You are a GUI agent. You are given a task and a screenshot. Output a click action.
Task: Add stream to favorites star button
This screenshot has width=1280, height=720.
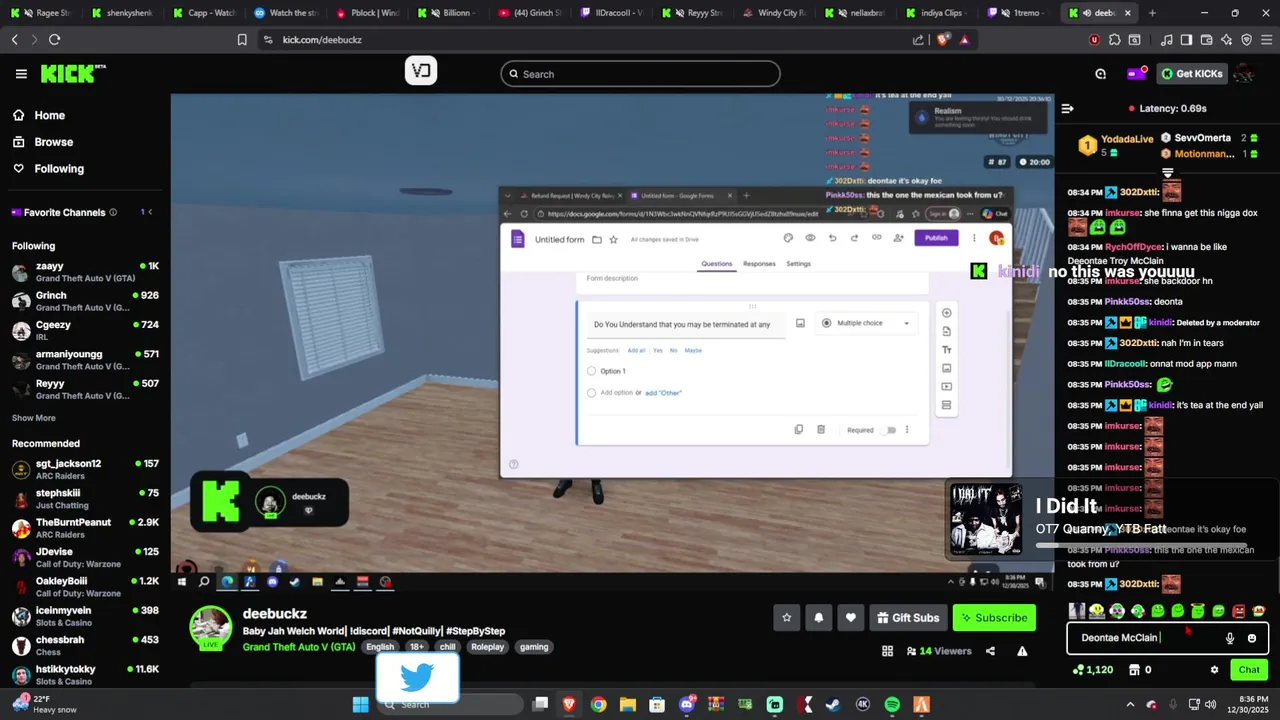pos(787,618)
